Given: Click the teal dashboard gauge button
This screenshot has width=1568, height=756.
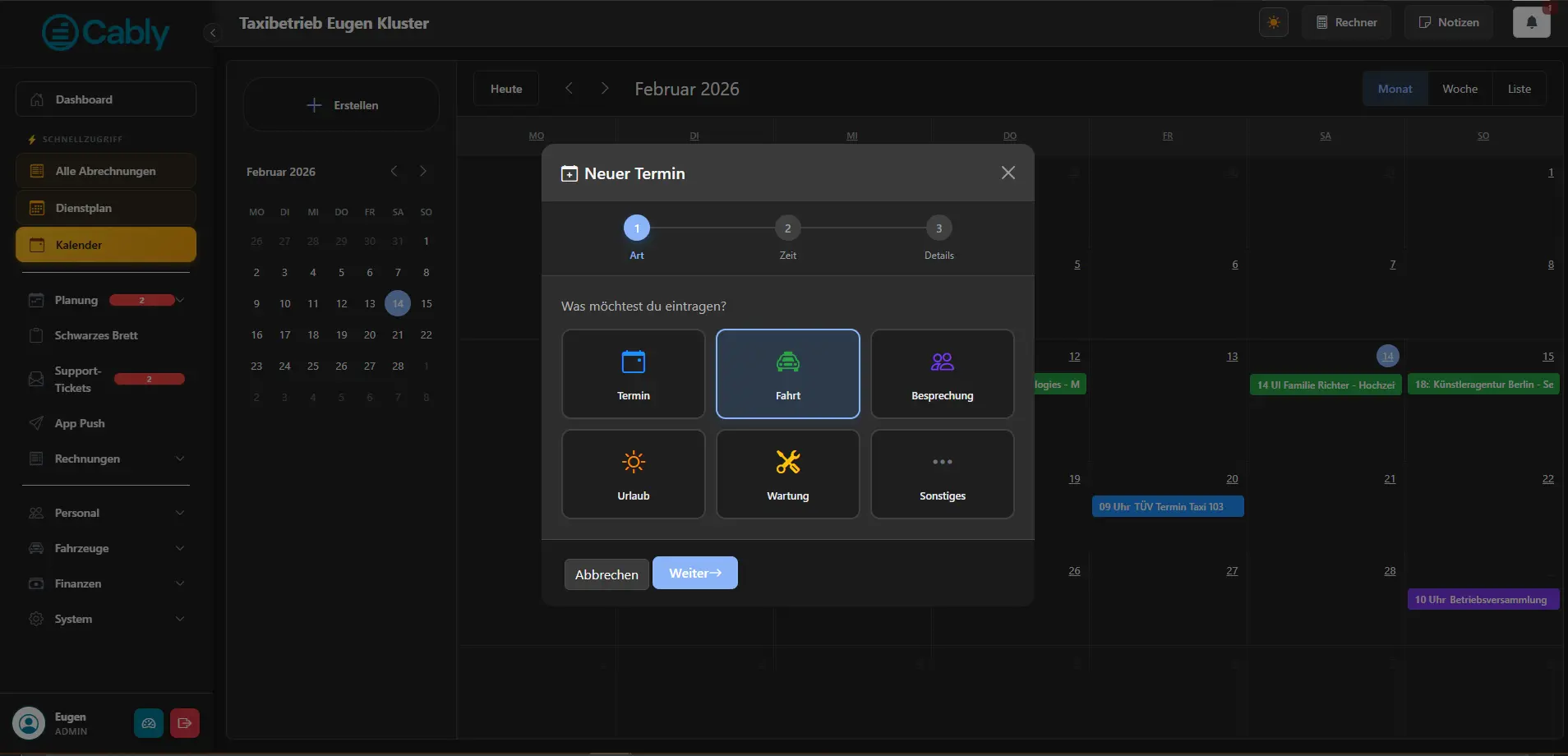Looking at the screenshot, I should pos(149,723).
